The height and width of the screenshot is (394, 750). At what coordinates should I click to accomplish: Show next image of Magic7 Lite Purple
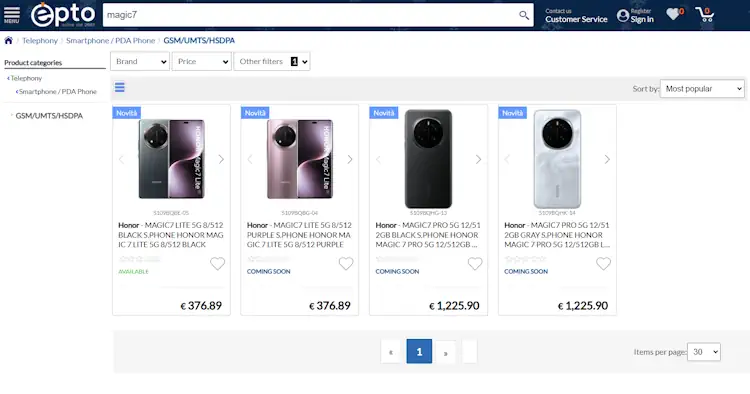tap(350, 159)
